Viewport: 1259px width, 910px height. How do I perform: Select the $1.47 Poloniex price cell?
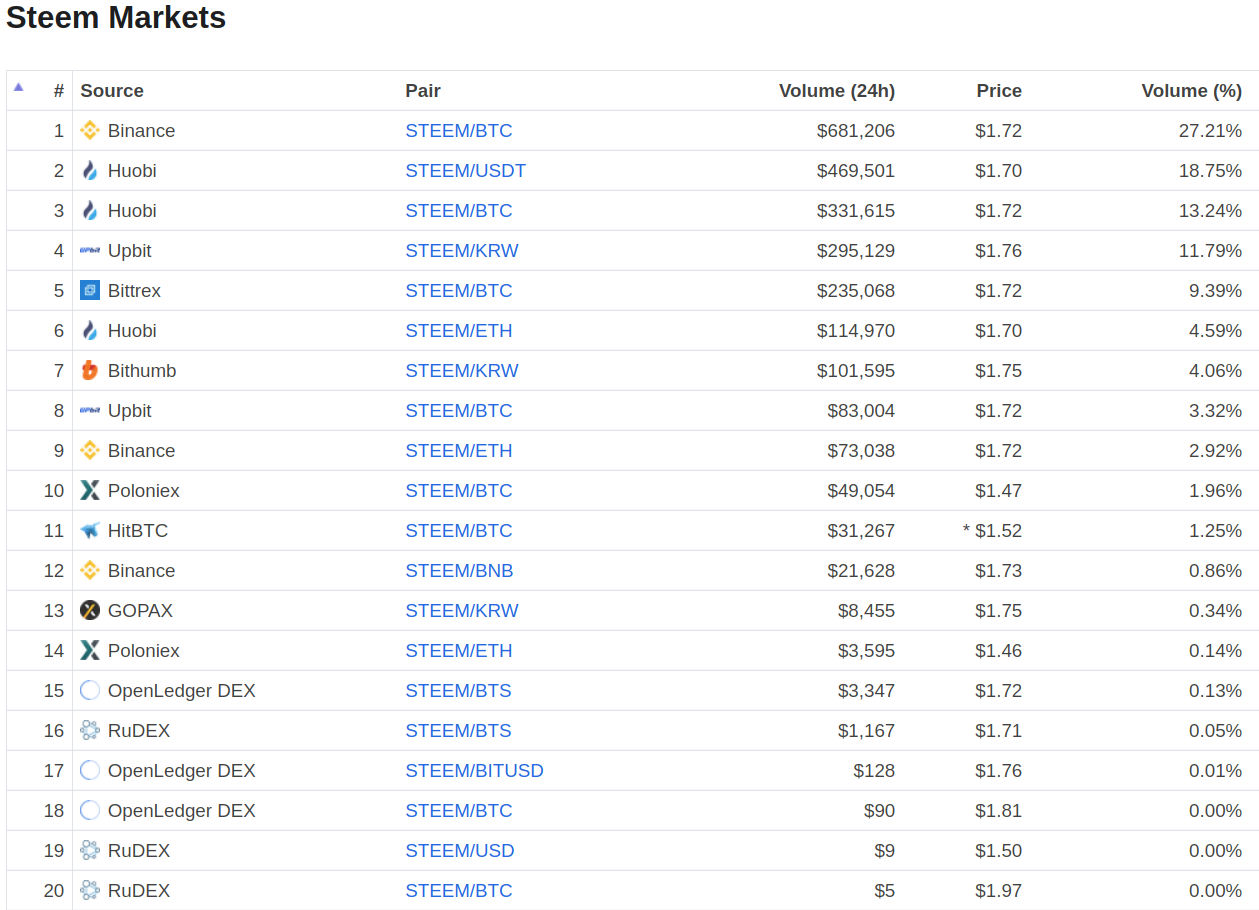(999, 490)
